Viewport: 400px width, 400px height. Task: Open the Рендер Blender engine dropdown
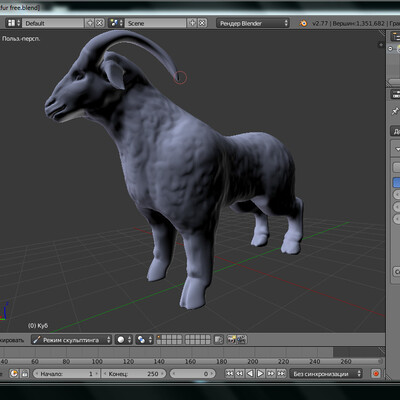(253, 23)
